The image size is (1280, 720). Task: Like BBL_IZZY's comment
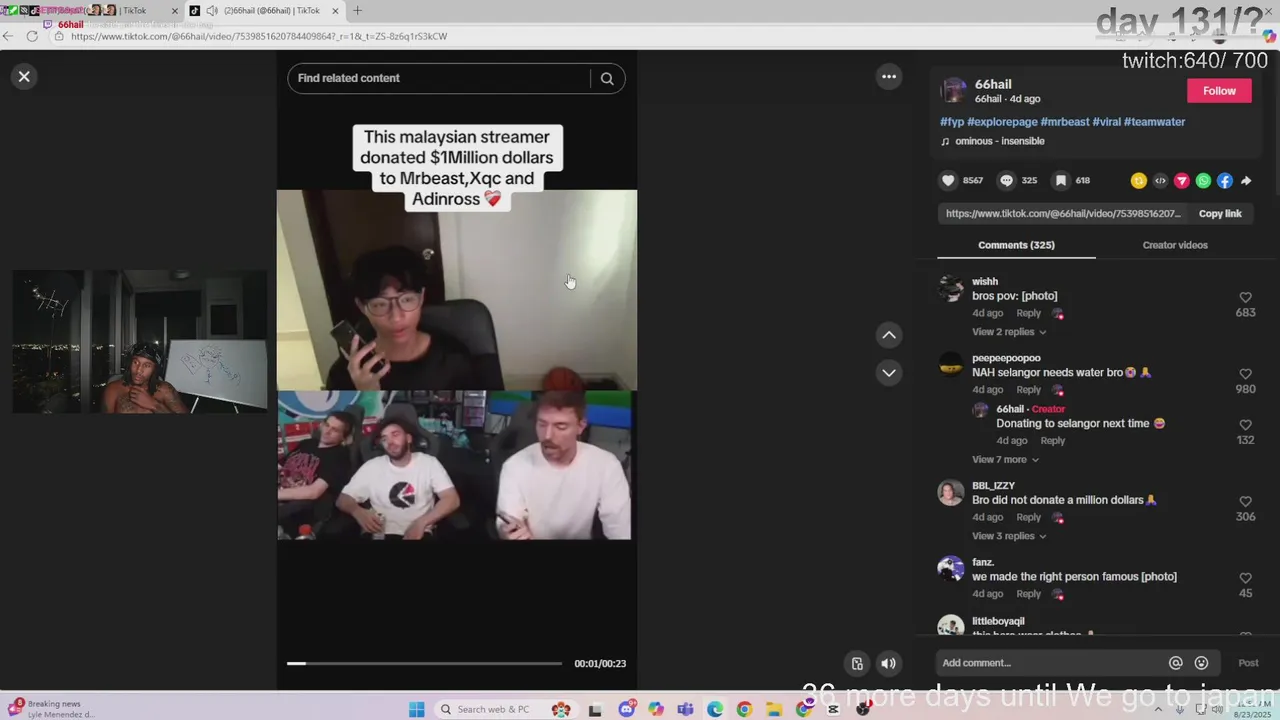1245,502
